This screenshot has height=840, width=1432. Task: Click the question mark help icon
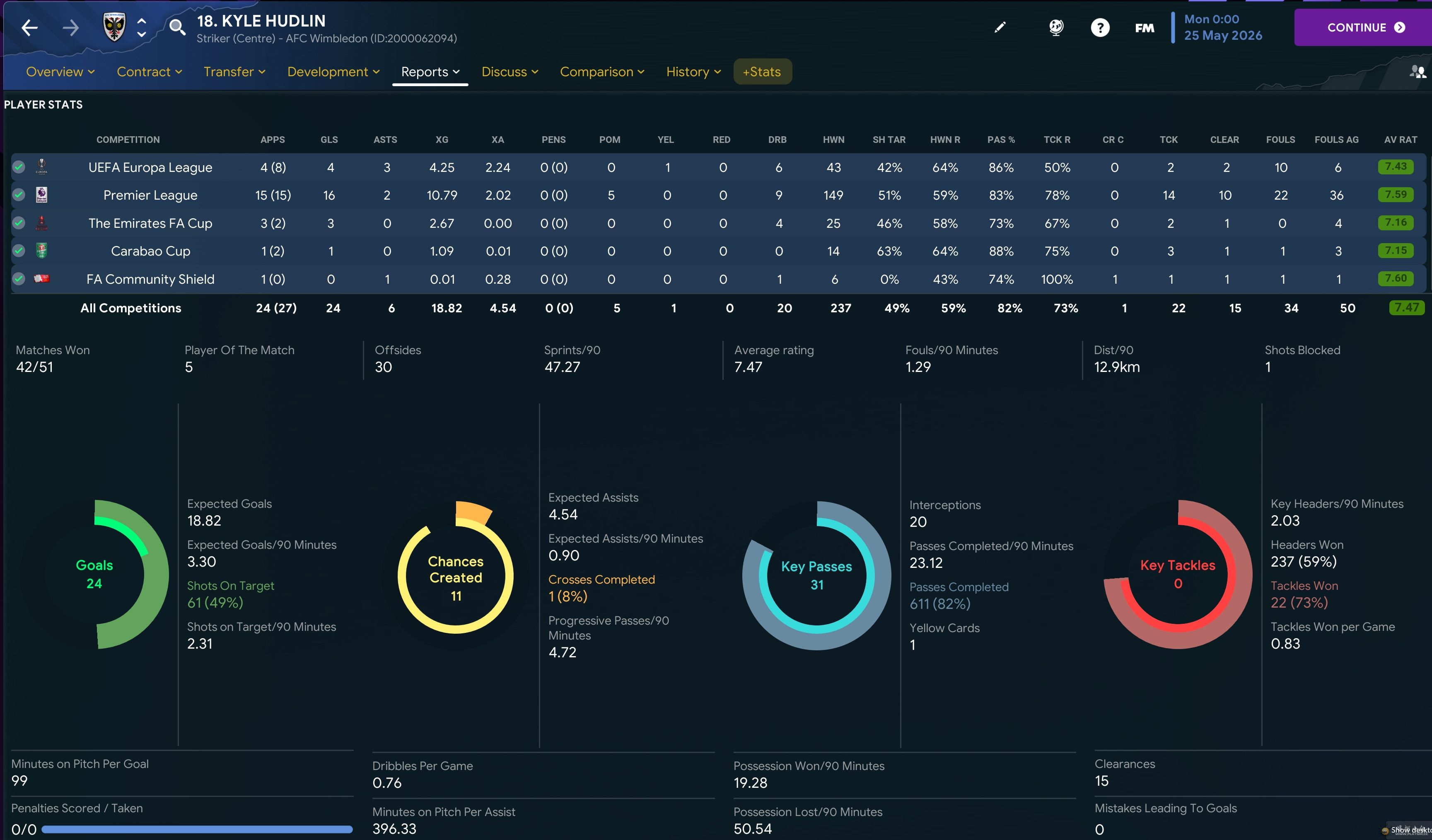[x=1100, y=27]
